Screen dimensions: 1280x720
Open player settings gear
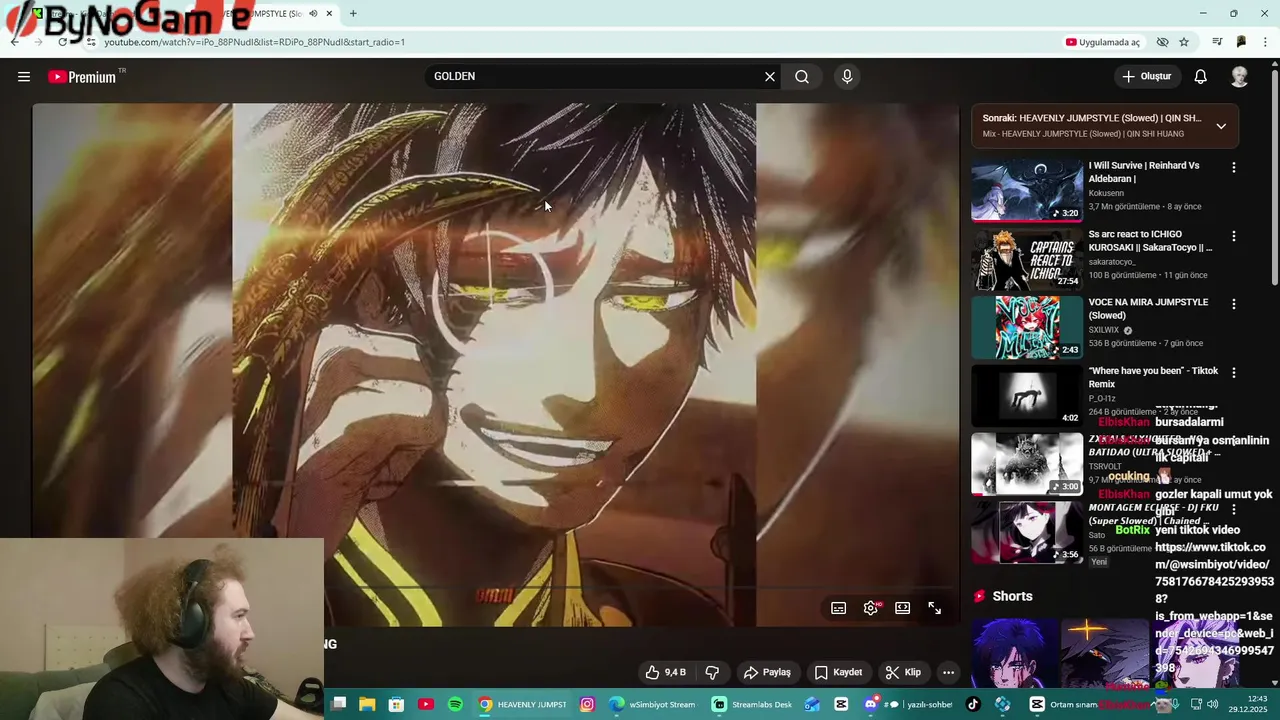[871, 608]
